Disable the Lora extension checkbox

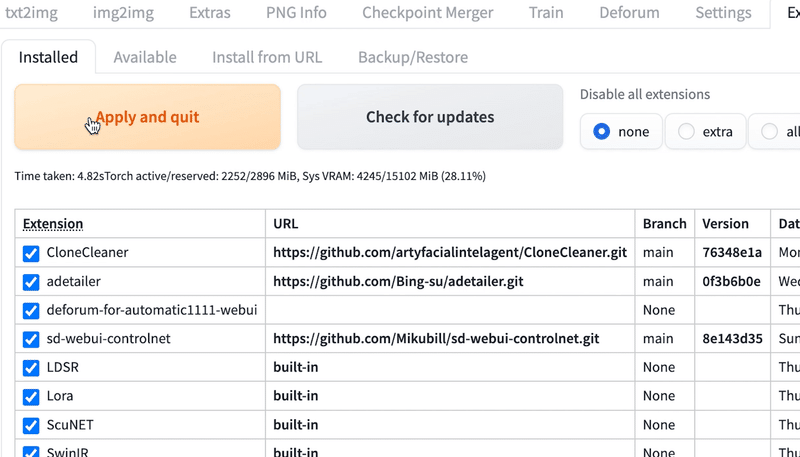click(31, 396)
